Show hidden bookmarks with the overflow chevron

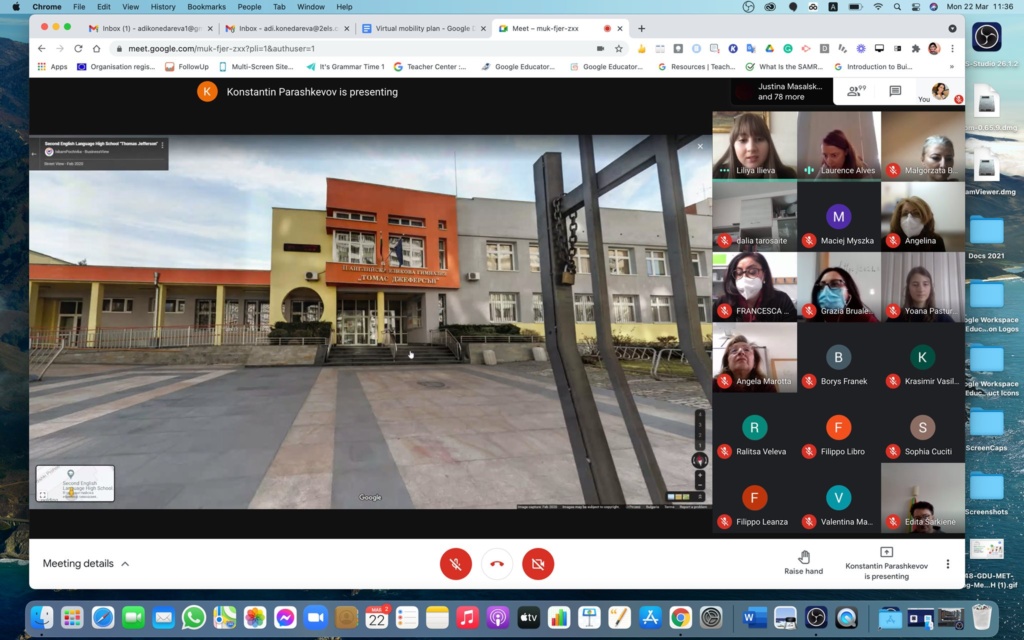(x=951, y=67)
